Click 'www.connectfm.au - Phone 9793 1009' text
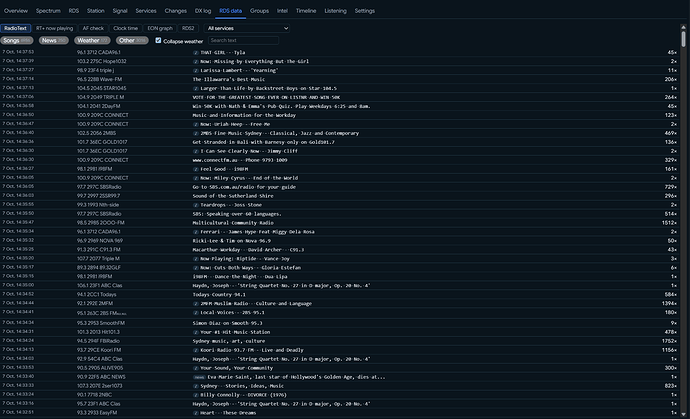This screenshot has width=690, height=419. pyautogui.click(x=240, y=160)
